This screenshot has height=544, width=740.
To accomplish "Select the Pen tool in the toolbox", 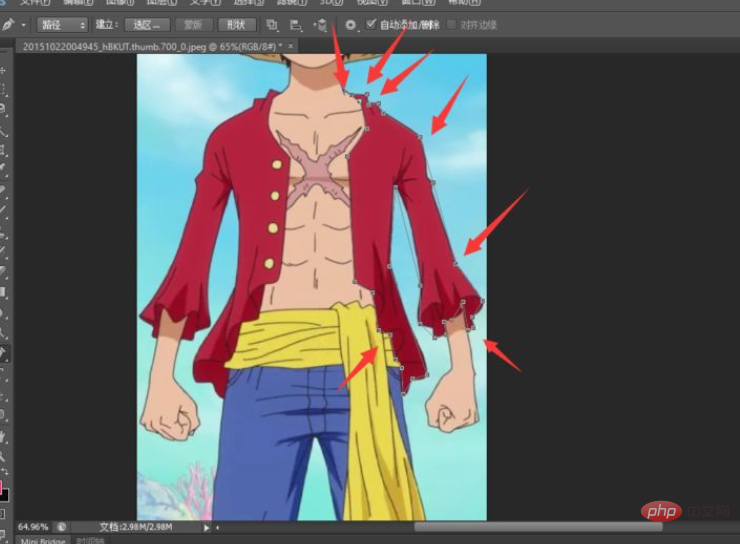I will point(3,352).
